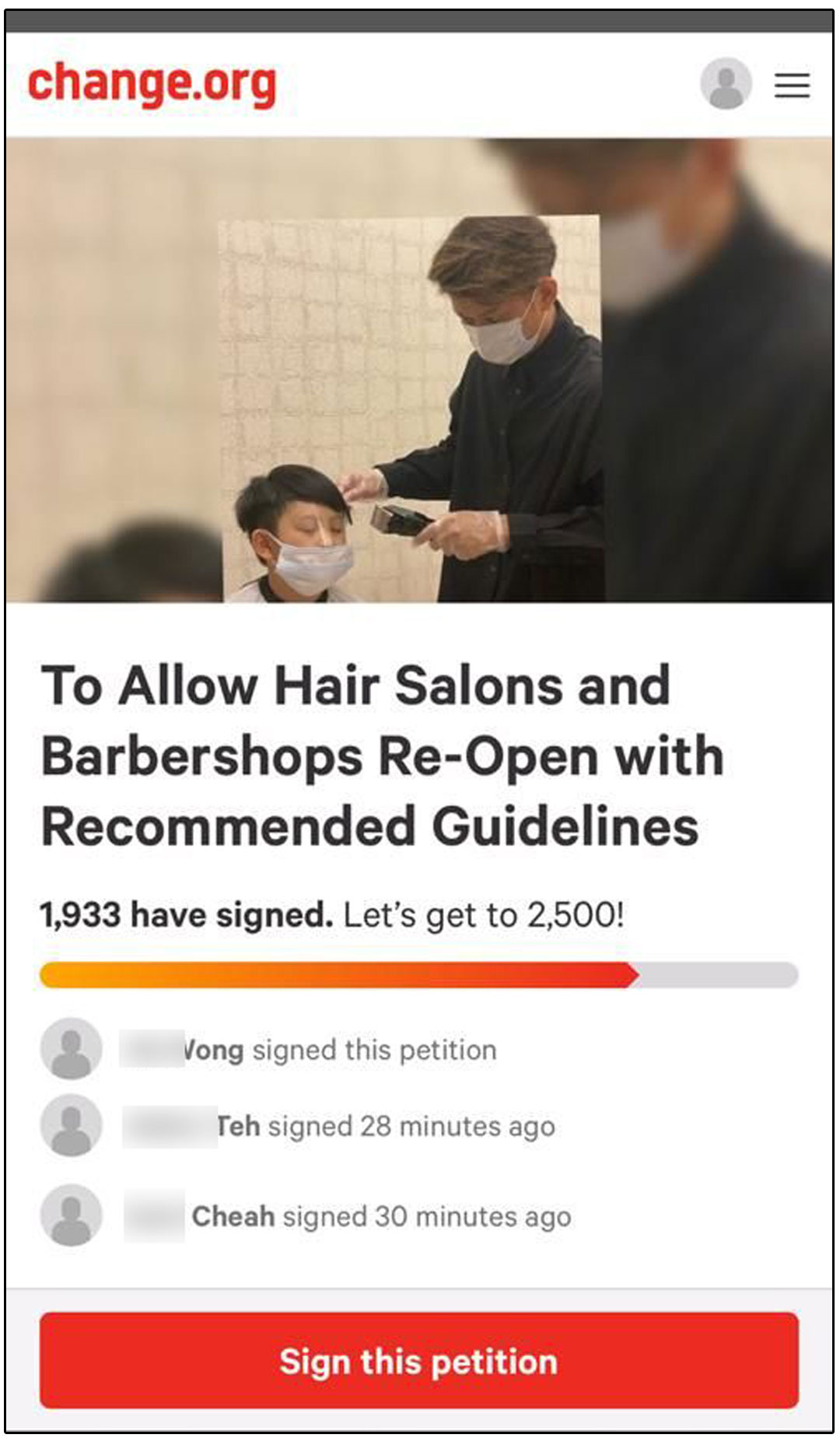Open the hamburger menu icon
Viewport: 840px width, 1445px height.
tap(792, 84)
